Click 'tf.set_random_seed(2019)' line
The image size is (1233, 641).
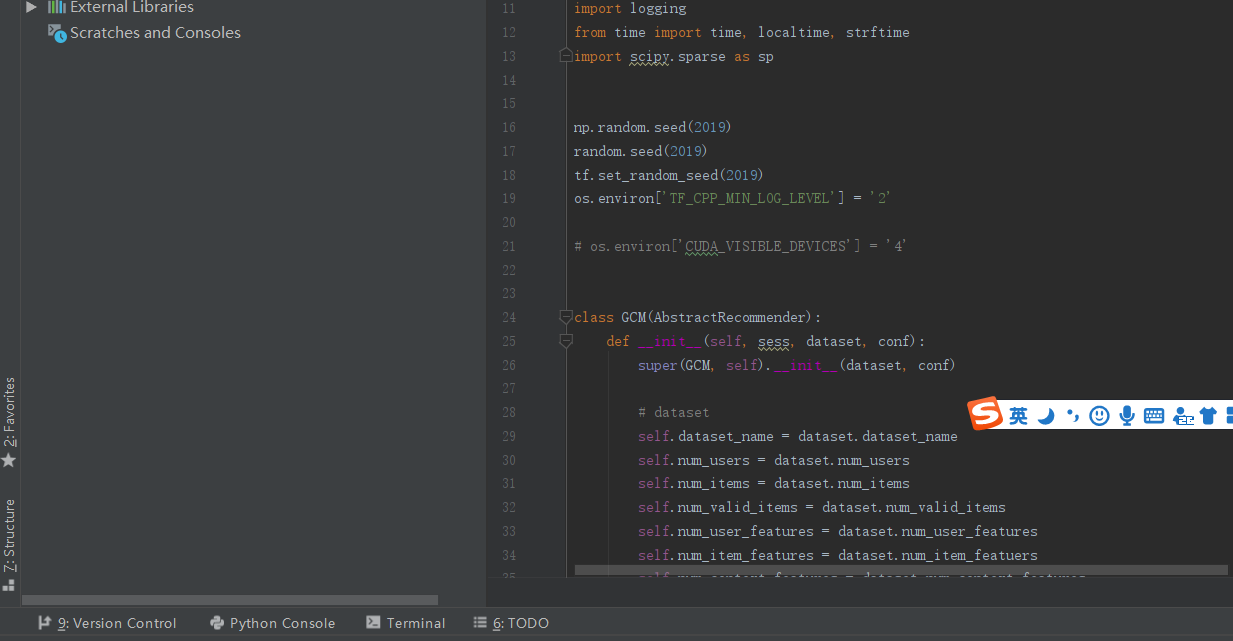[x=668, y=175]
